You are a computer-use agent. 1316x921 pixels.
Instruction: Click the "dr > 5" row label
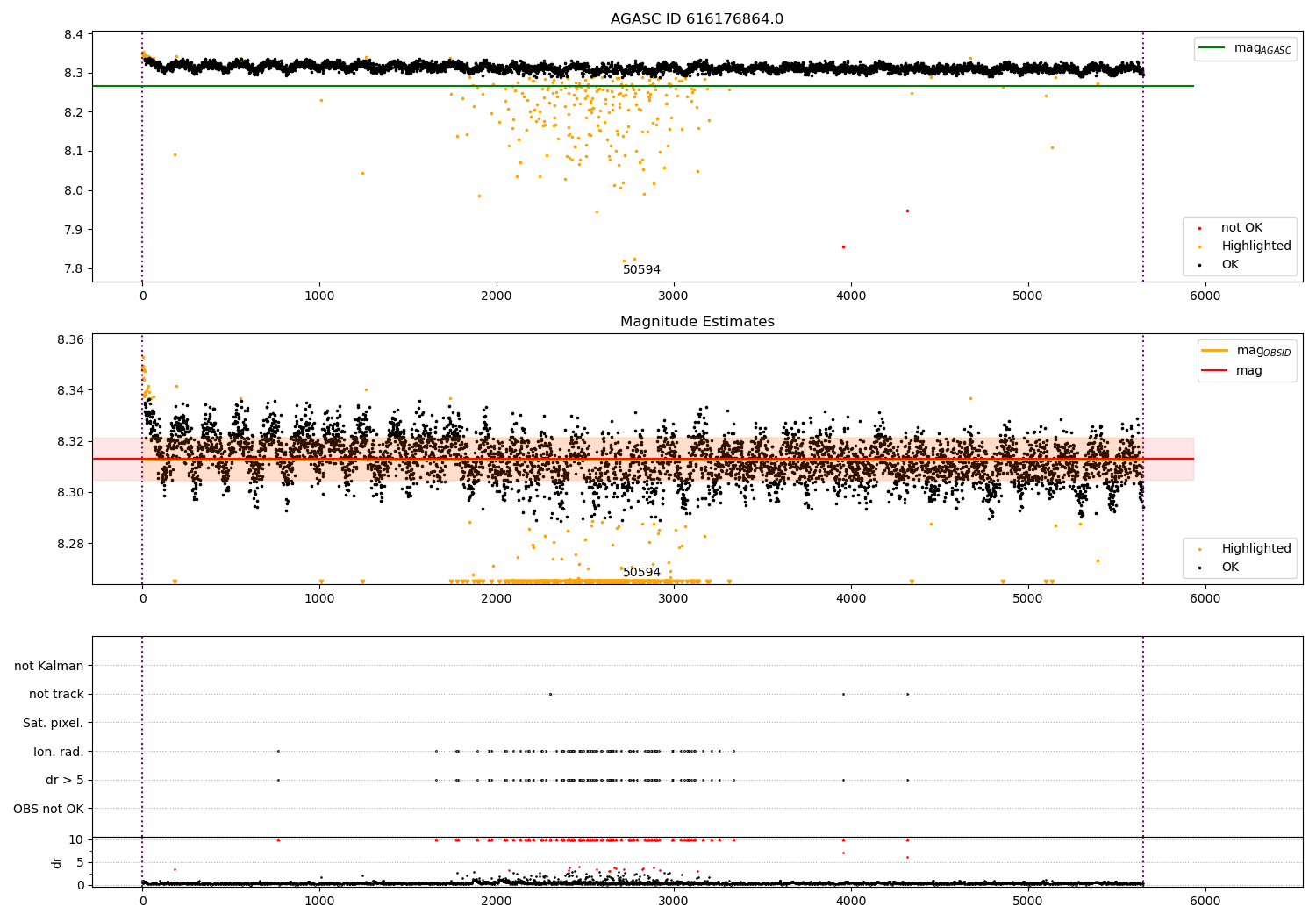coord(65,780)
